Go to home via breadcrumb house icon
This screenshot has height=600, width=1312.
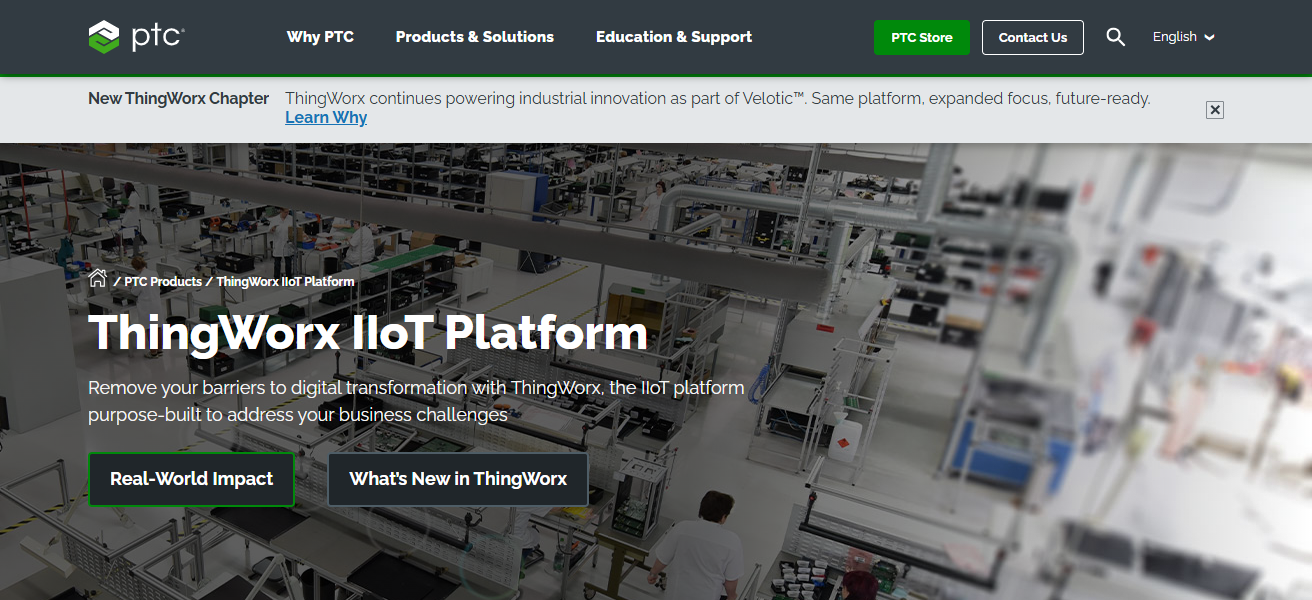pos(97,279)
